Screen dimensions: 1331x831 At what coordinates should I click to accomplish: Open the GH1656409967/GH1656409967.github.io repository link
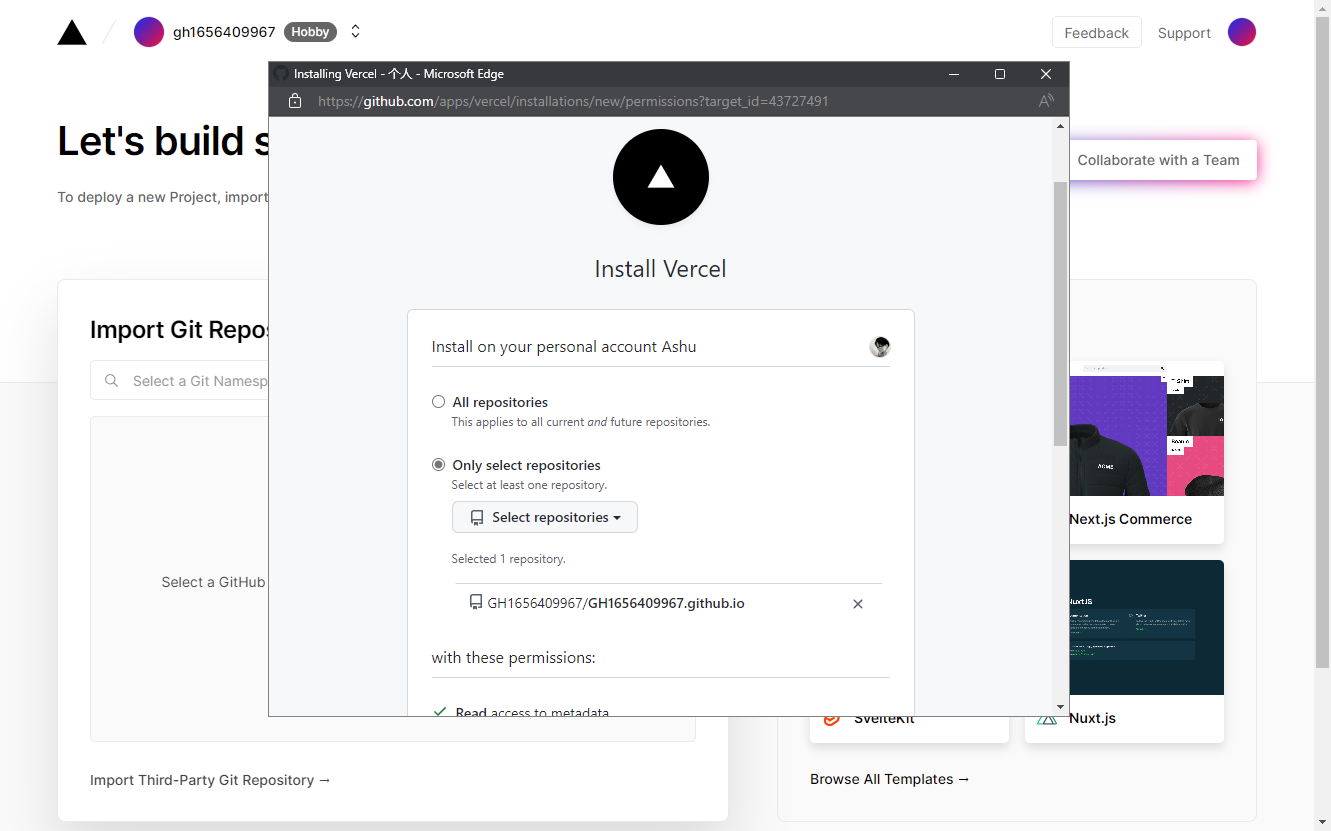[x=616, y=603]
